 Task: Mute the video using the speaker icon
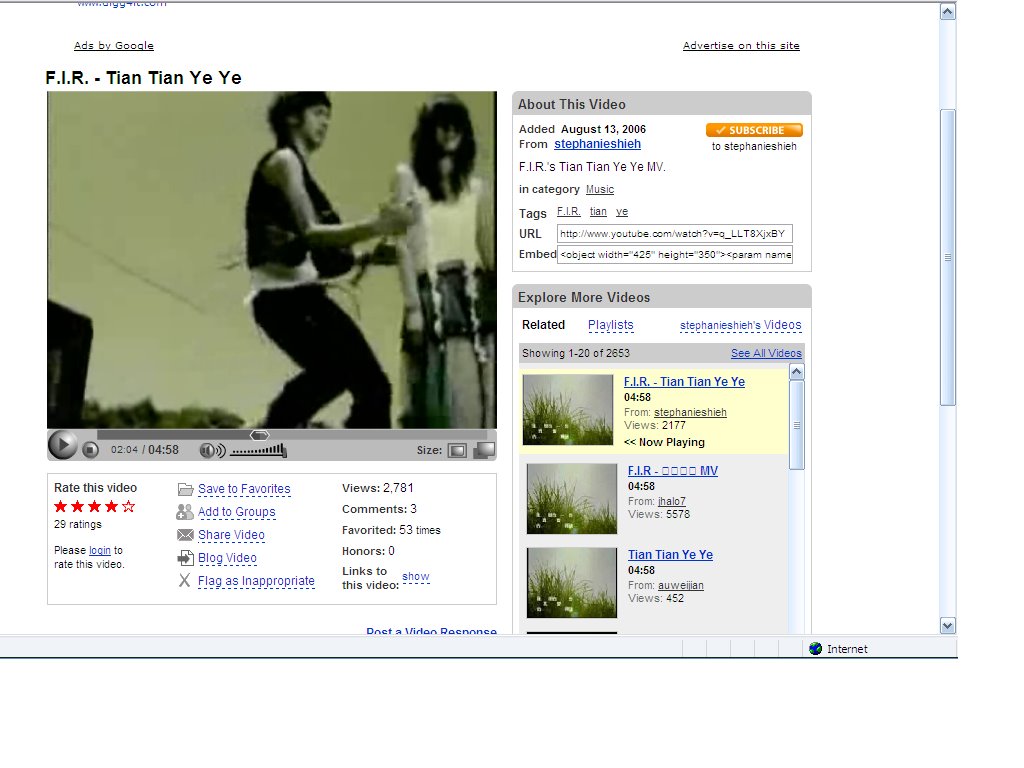click(x=212, y=450)
